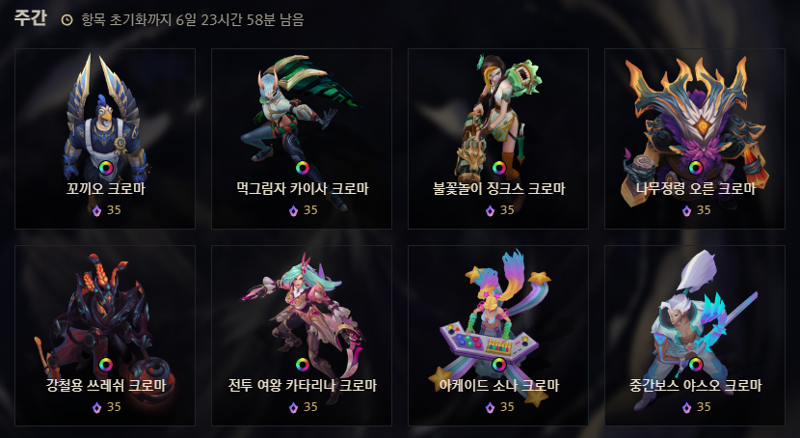This screenshot has height=438, width=800.
Task: Select the 아케이드 소나 keyboard artwork
Action: pyautogui.click(x=487, y=343)
